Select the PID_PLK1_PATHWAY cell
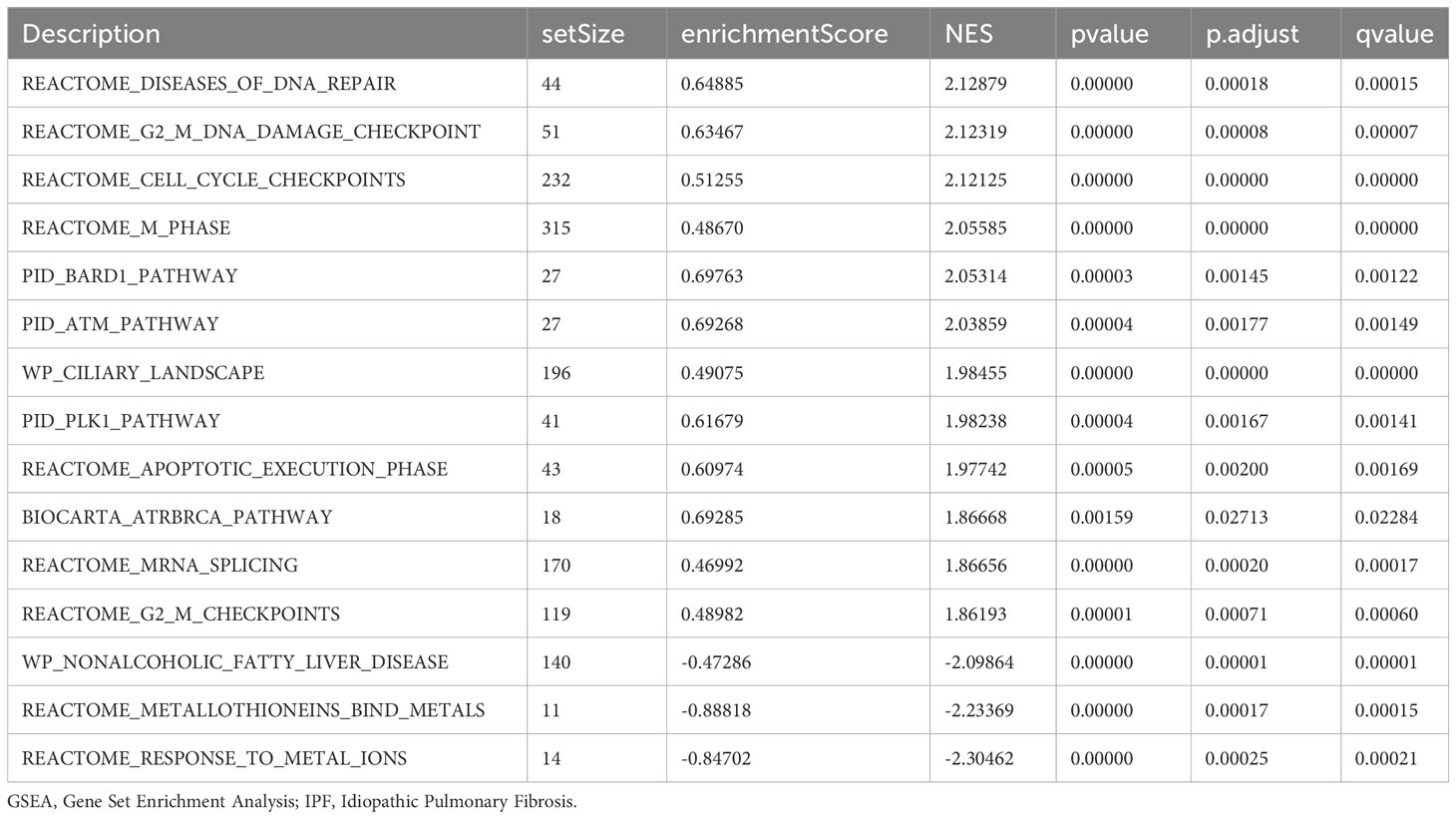 [267, 421]
